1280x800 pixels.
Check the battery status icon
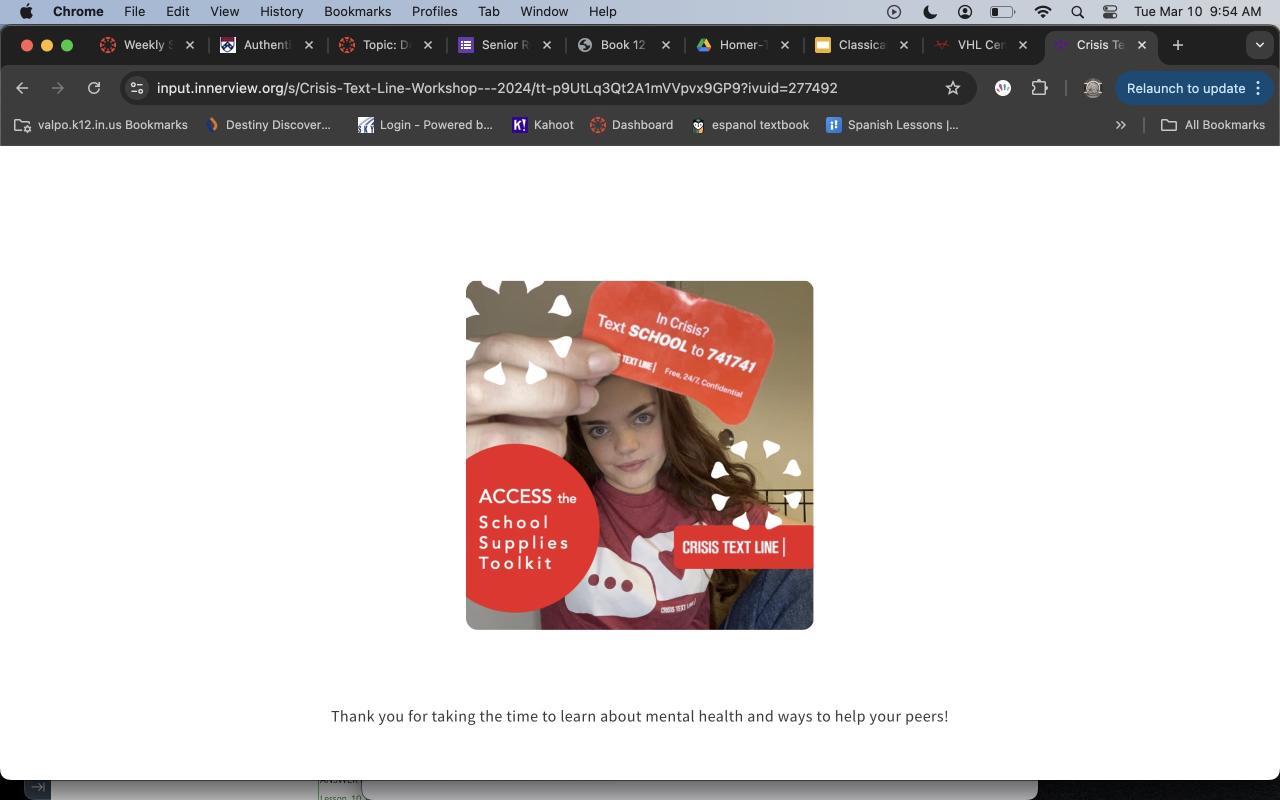pos(1002,12)
